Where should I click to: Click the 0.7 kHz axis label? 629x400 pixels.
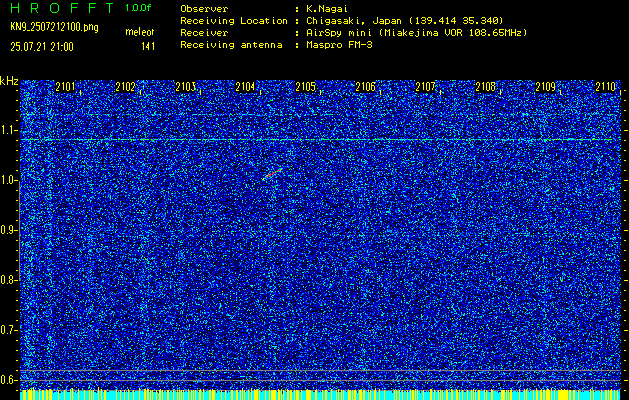point(8,330)
